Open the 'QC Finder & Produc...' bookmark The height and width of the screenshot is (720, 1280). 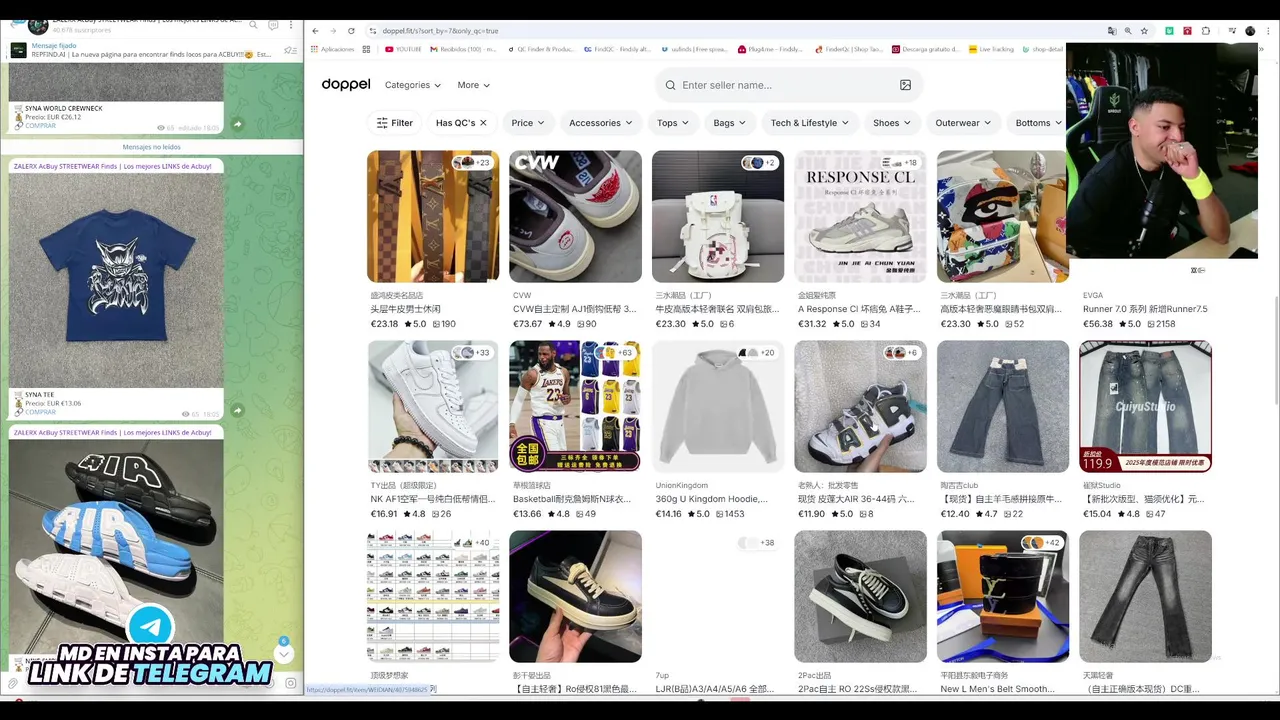pos(541,49)
